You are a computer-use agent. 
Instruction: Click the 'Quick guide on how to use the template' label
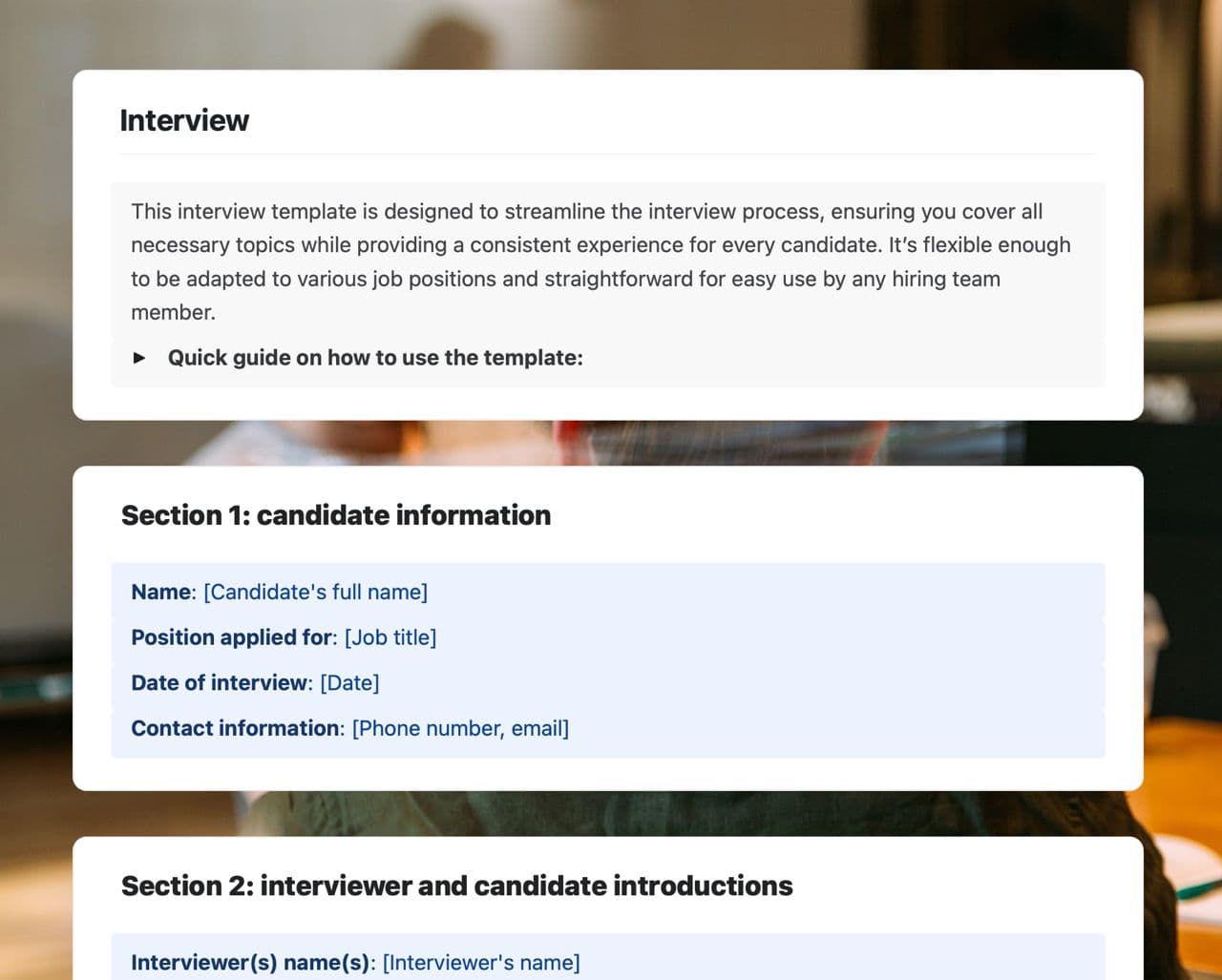(375, 358)
